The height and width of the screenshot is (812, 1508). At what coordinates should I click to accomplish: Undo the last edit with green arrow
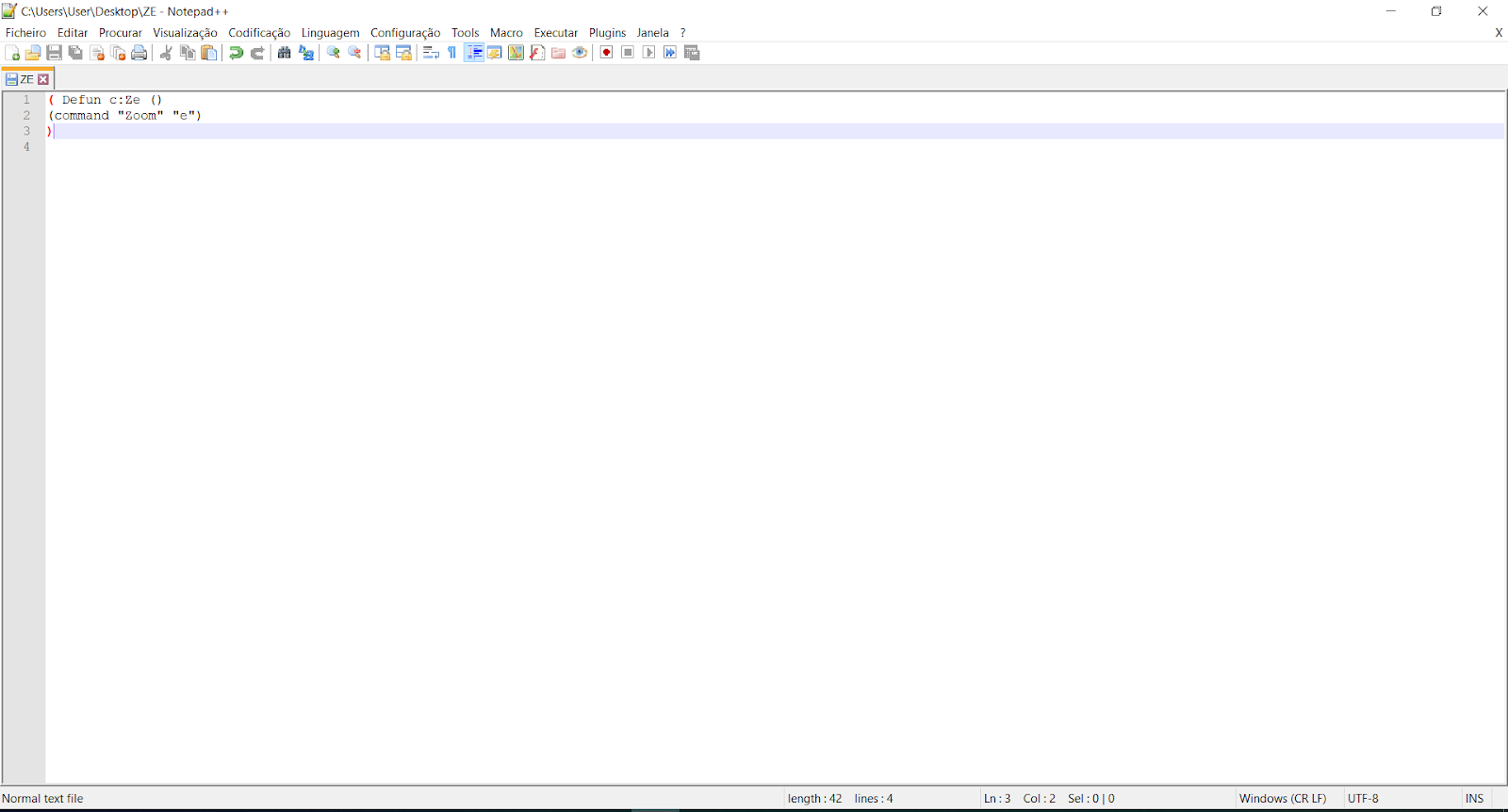coord(236,53)
